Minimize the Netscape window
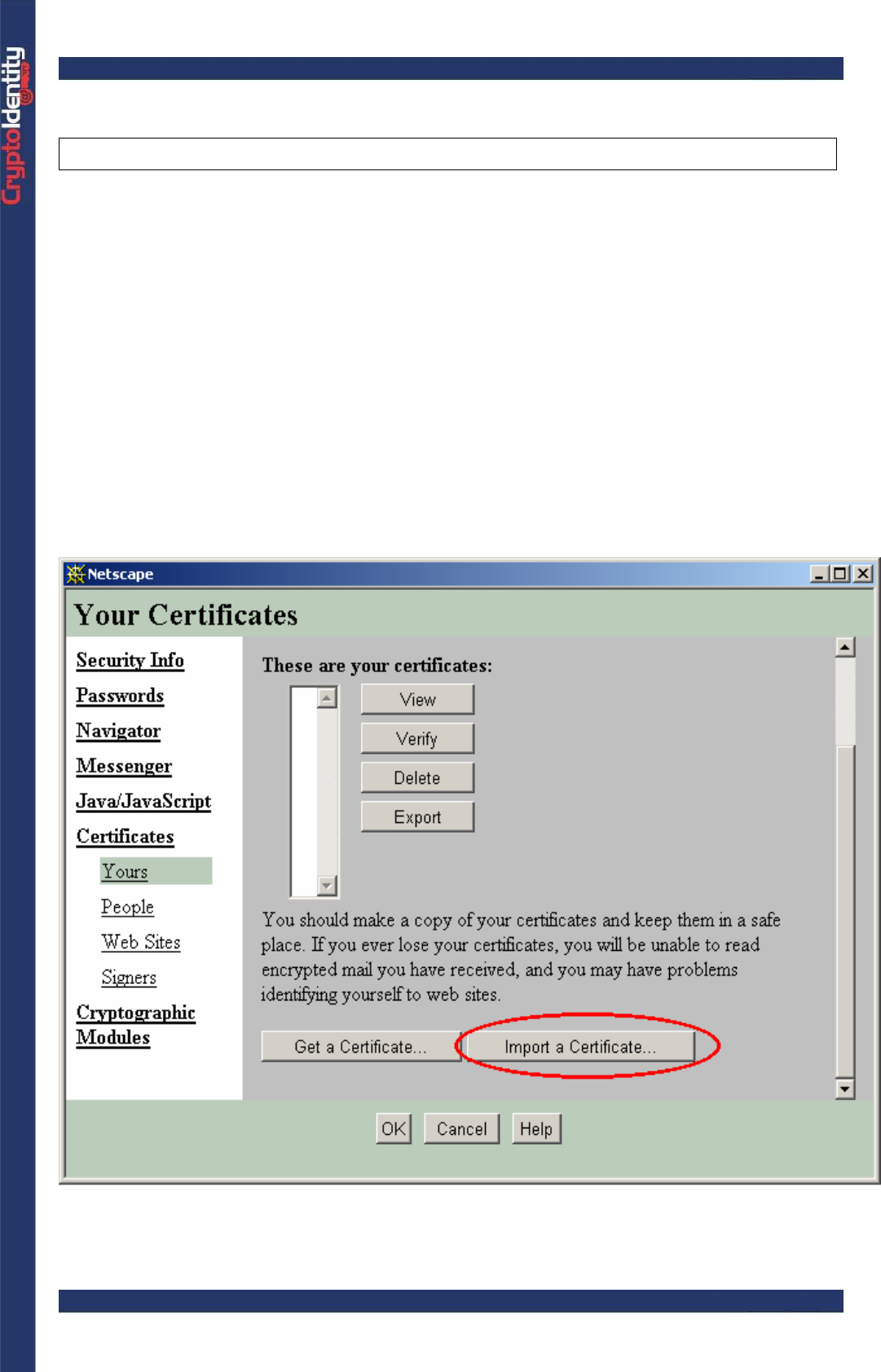 click(819, 574)
